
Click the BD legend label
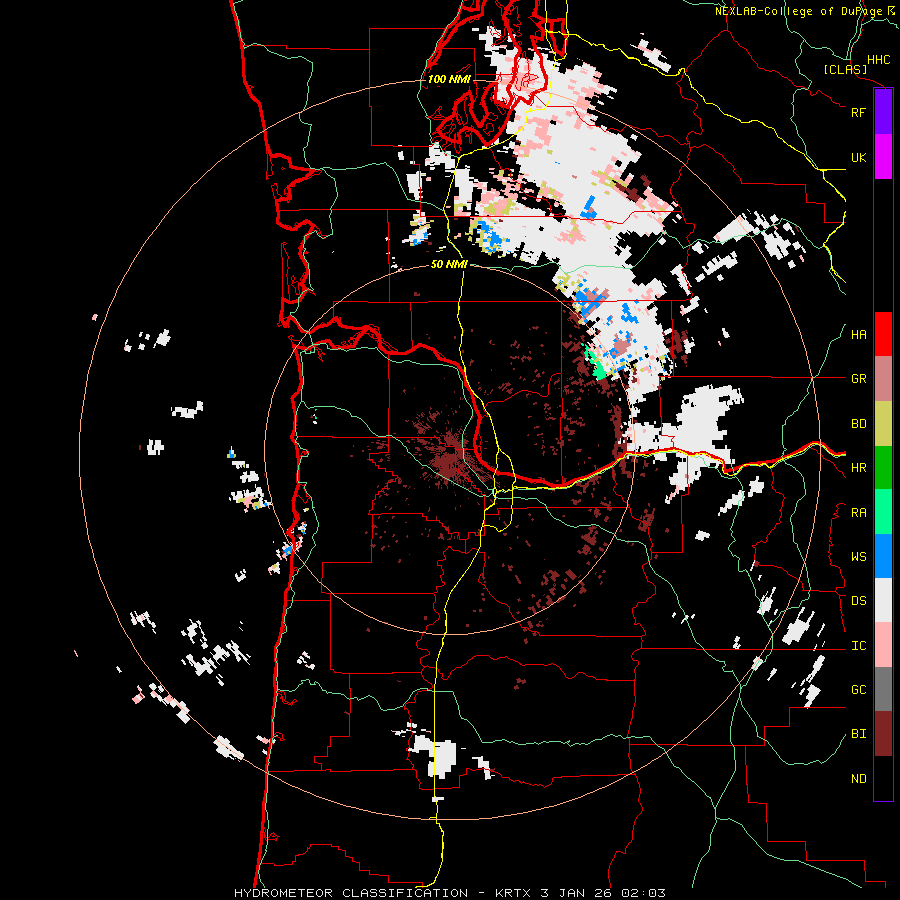pos(858,424)
